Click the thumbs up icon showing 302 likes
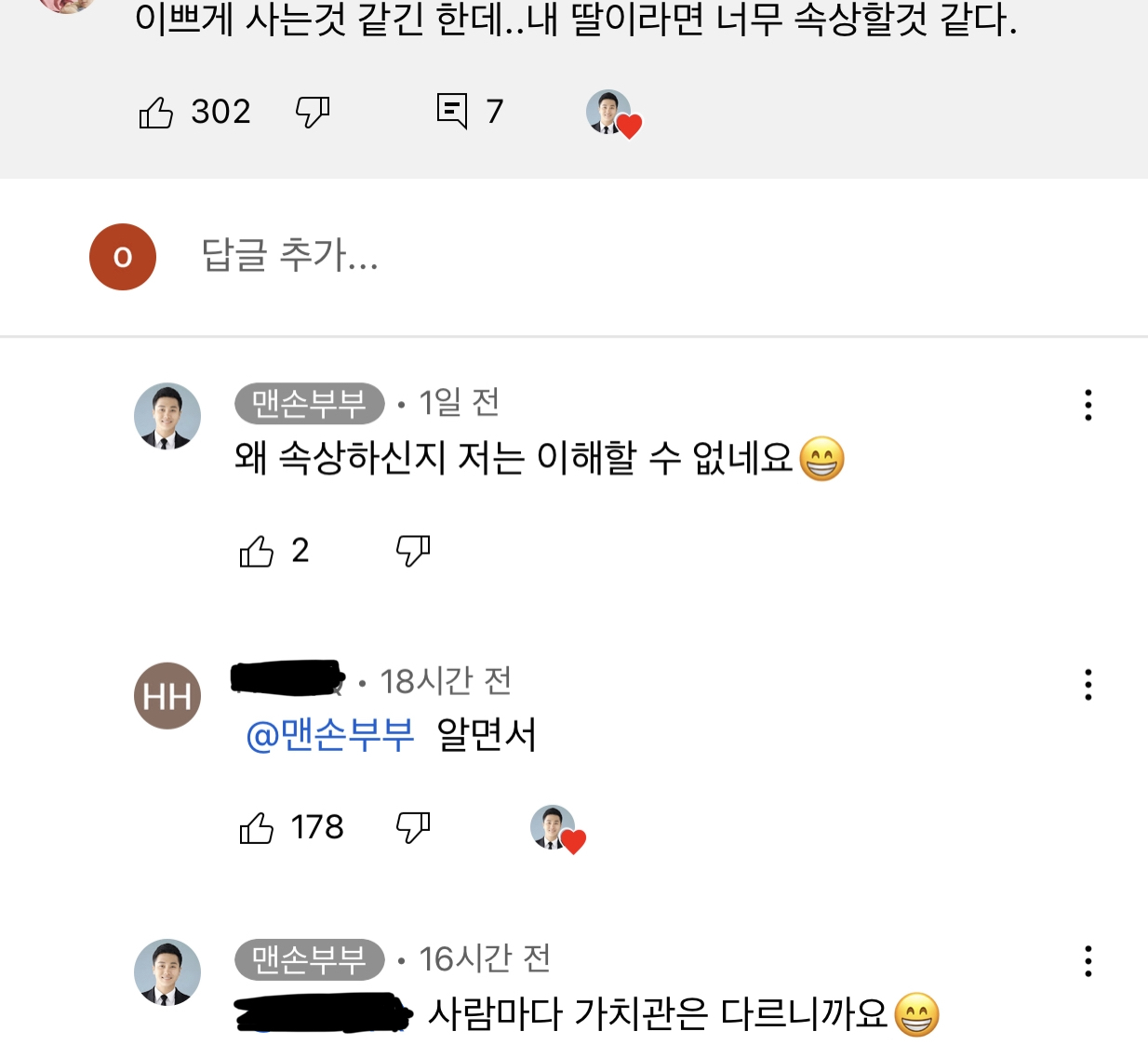 pyautogui.click(x=157, y=112)
